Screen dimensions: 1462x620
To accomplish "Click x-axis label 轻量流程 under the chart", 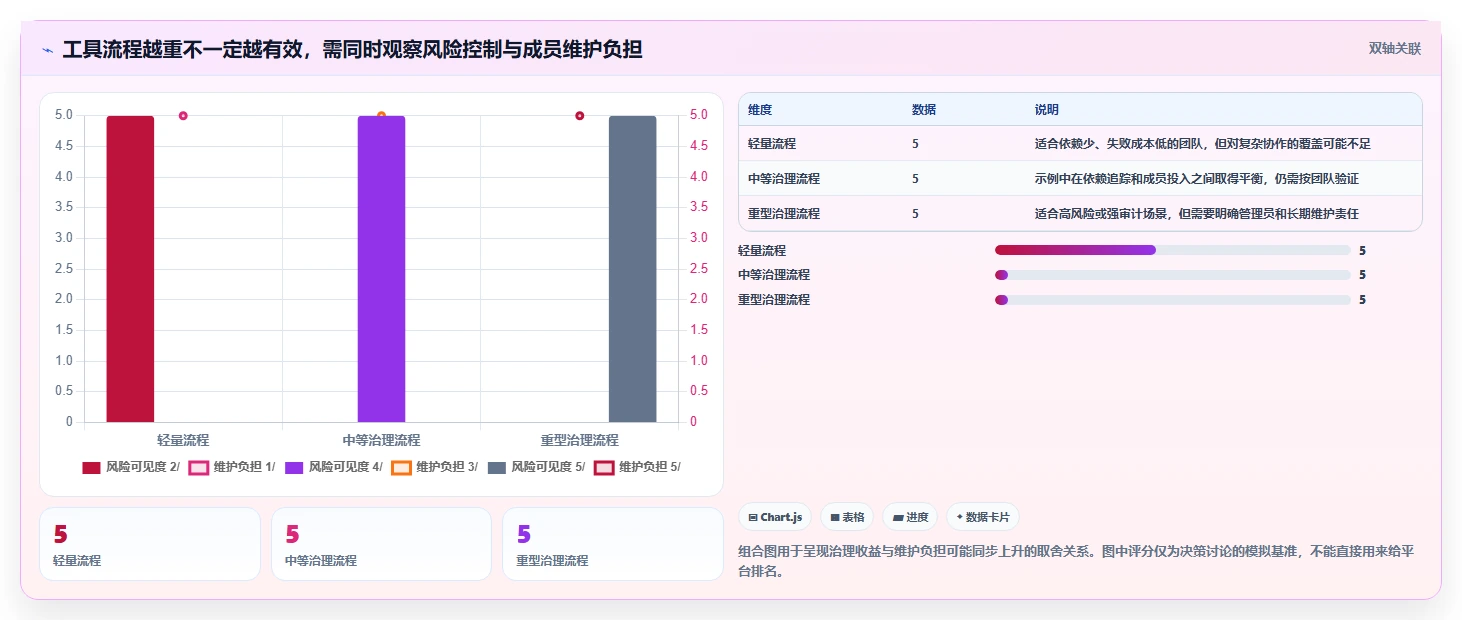I will tap(183, 440).
